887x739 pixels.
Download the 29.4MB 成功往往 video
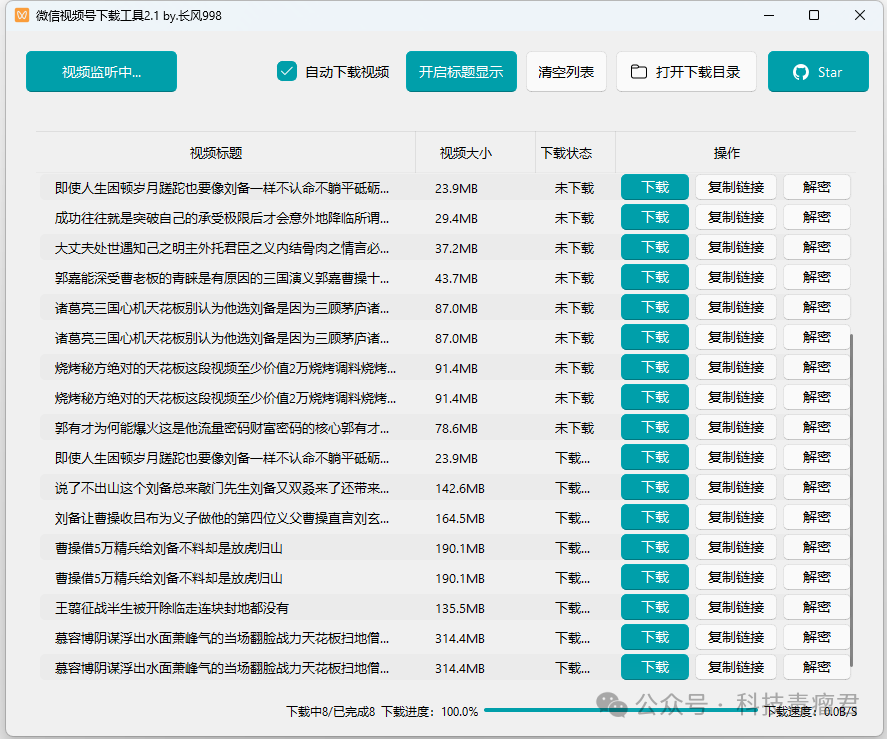click(655, 217)
